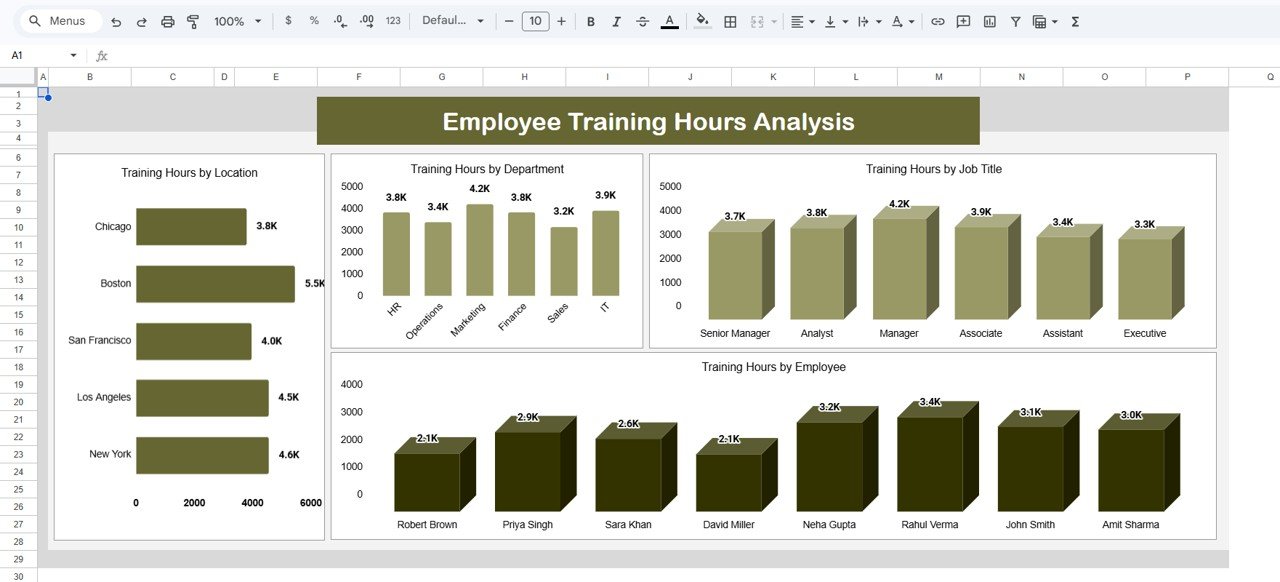Undo the last action

click(x=115, y=21)
